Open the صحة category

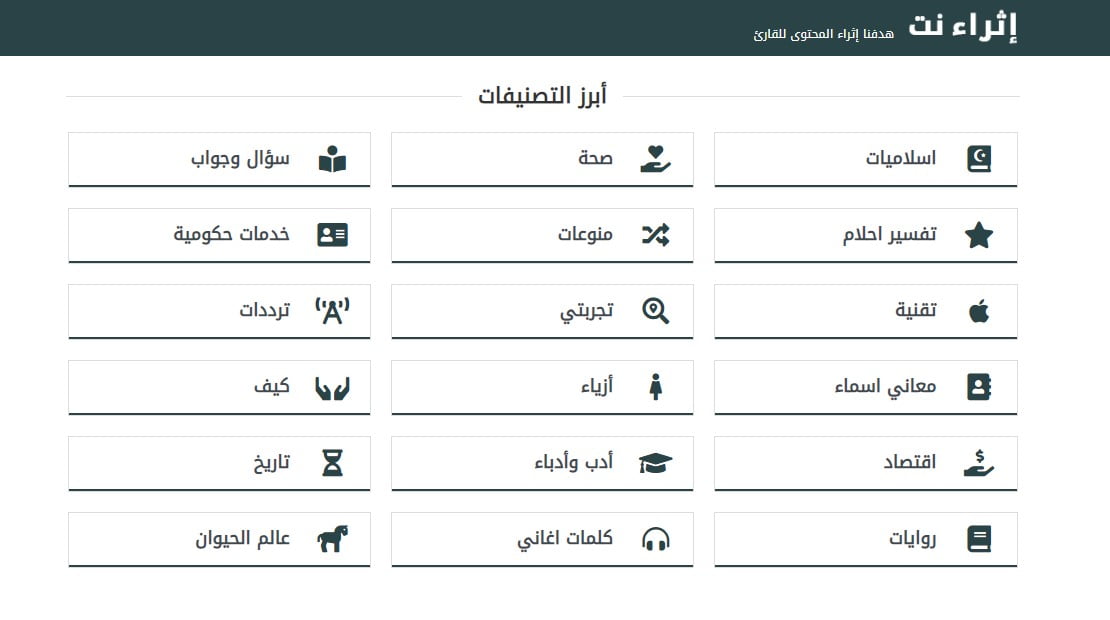(542, 159)
